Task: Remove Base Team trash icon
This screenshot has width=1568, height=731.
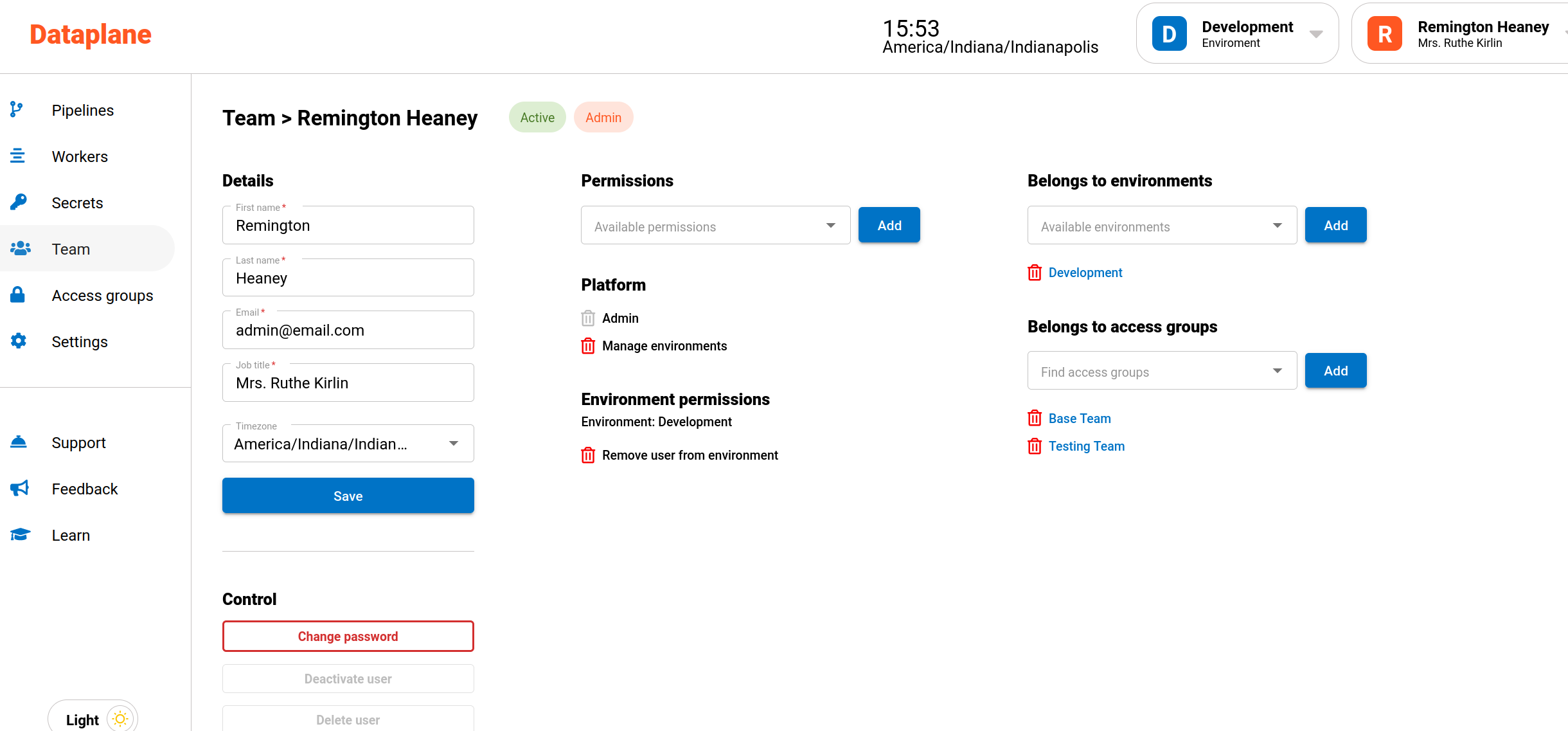Action: [1035, 419]
